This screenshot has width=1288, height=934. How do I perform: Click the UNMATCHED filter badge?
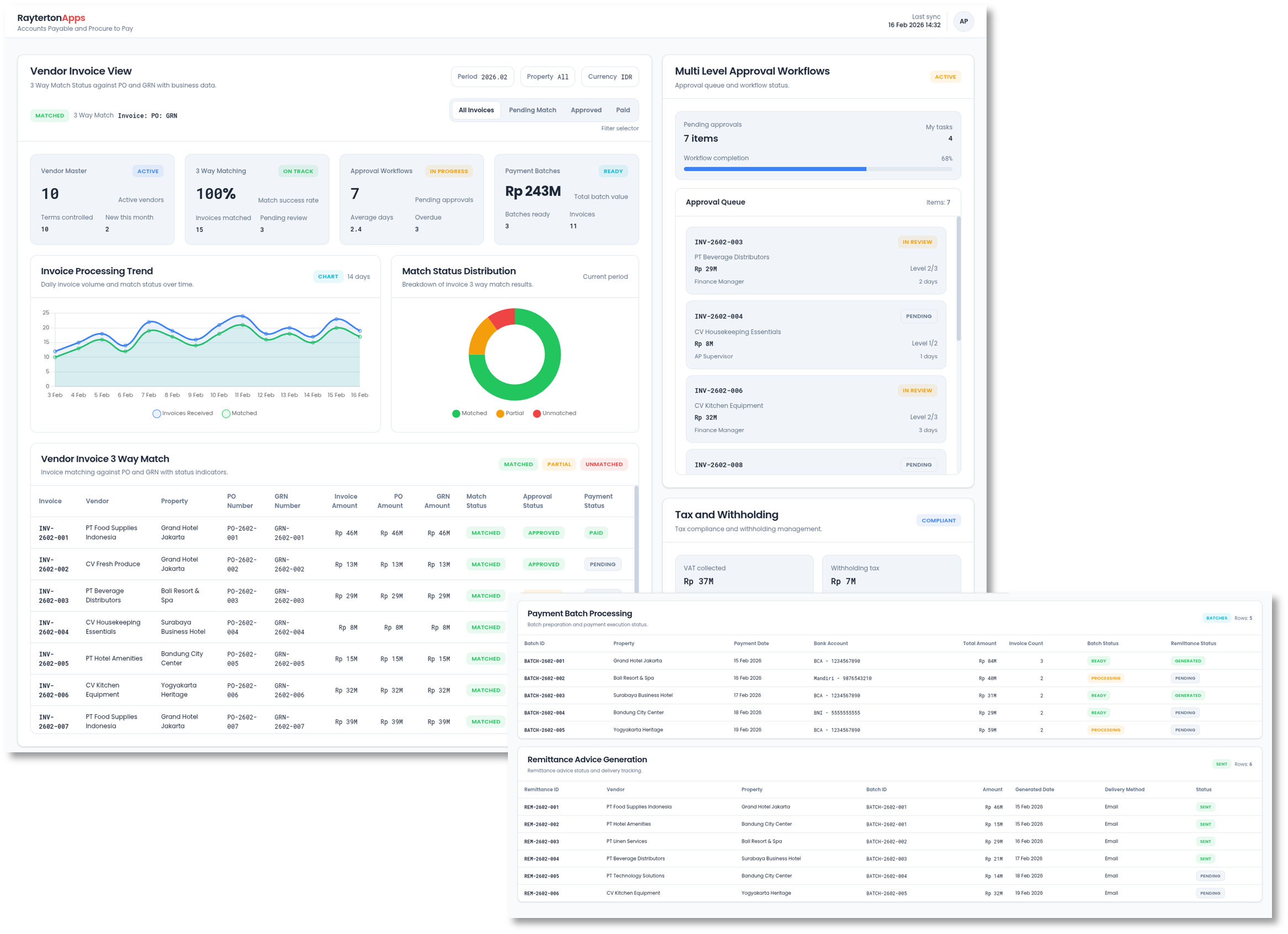(x=603, y=464)
